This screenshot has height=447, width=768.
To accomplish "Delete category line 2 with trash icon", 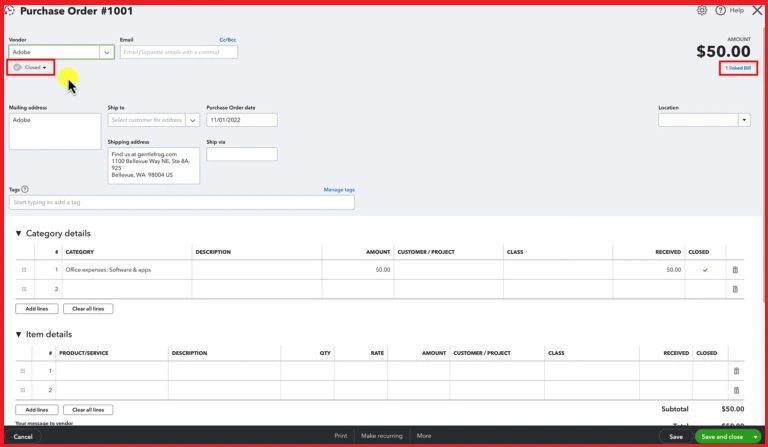I will [735, 289].
